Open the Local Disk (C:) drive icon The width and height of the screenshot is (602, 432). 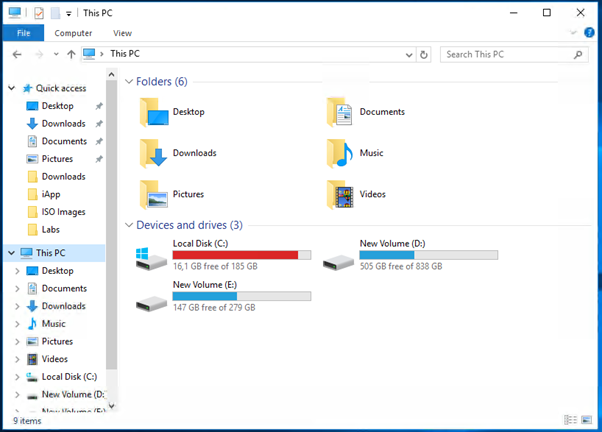(152, 258)
